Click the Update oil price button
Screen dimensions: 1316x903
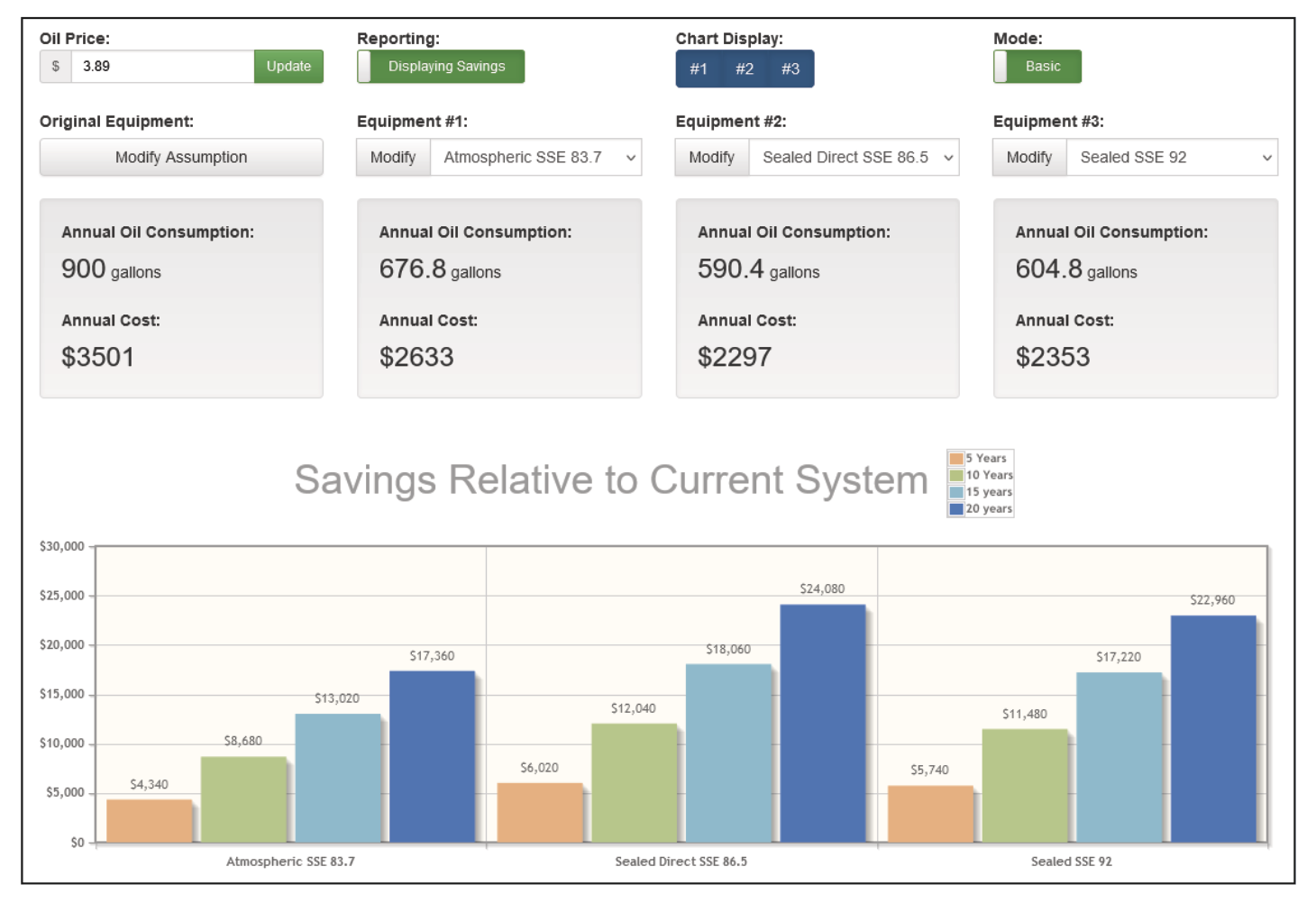288,67
